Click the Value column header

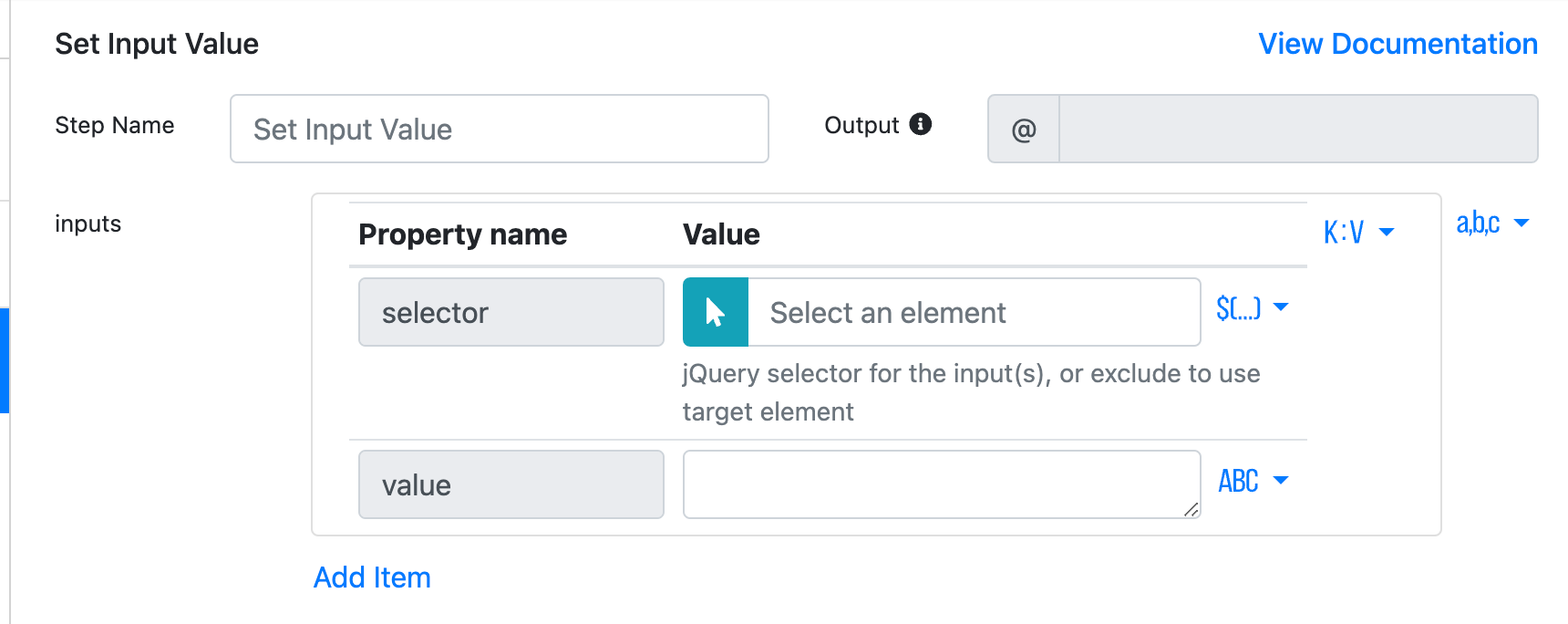(721, 234)
